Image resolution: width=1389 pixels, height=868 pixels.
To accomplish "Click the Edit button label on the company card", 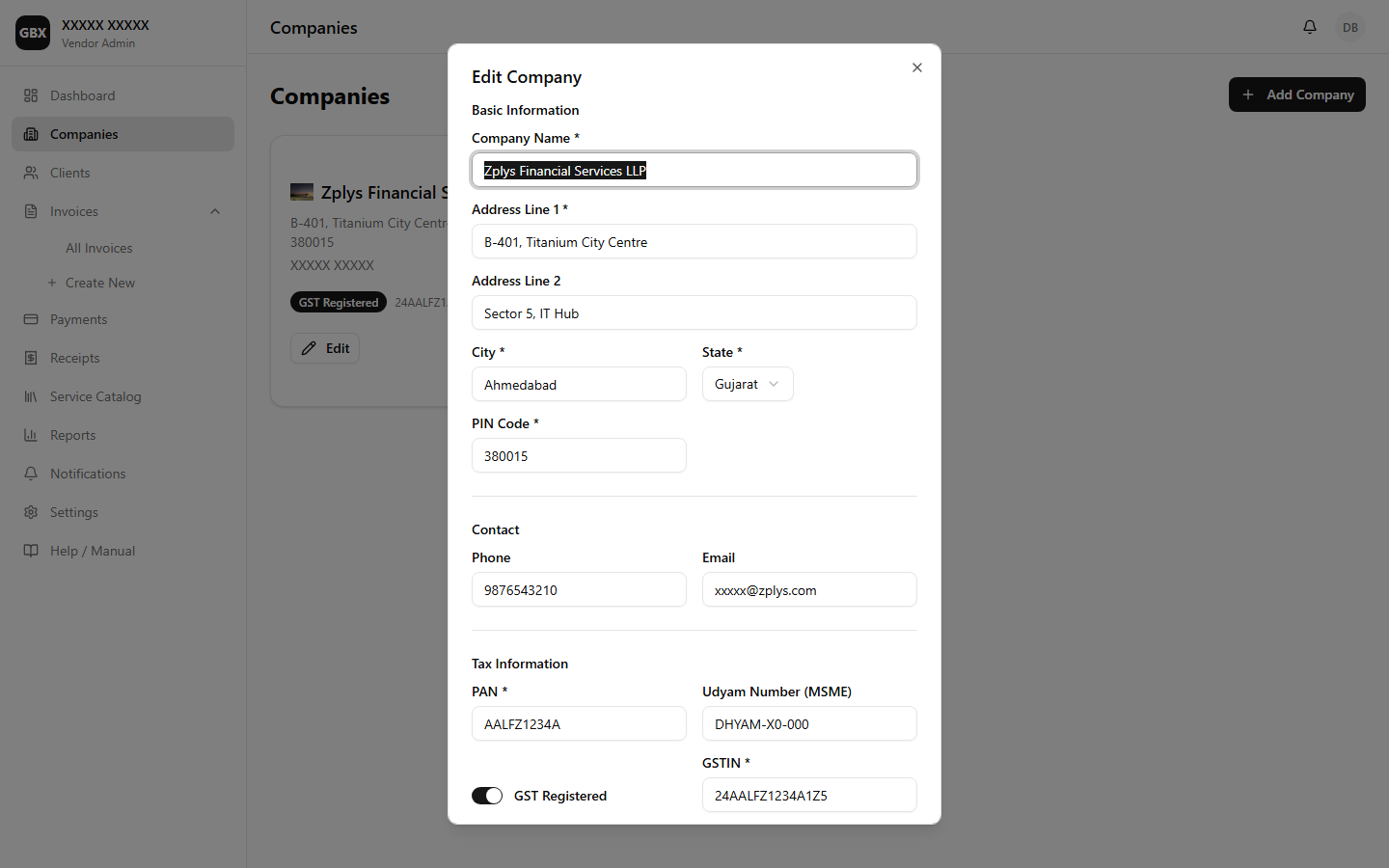I will [x=338, y=348].
